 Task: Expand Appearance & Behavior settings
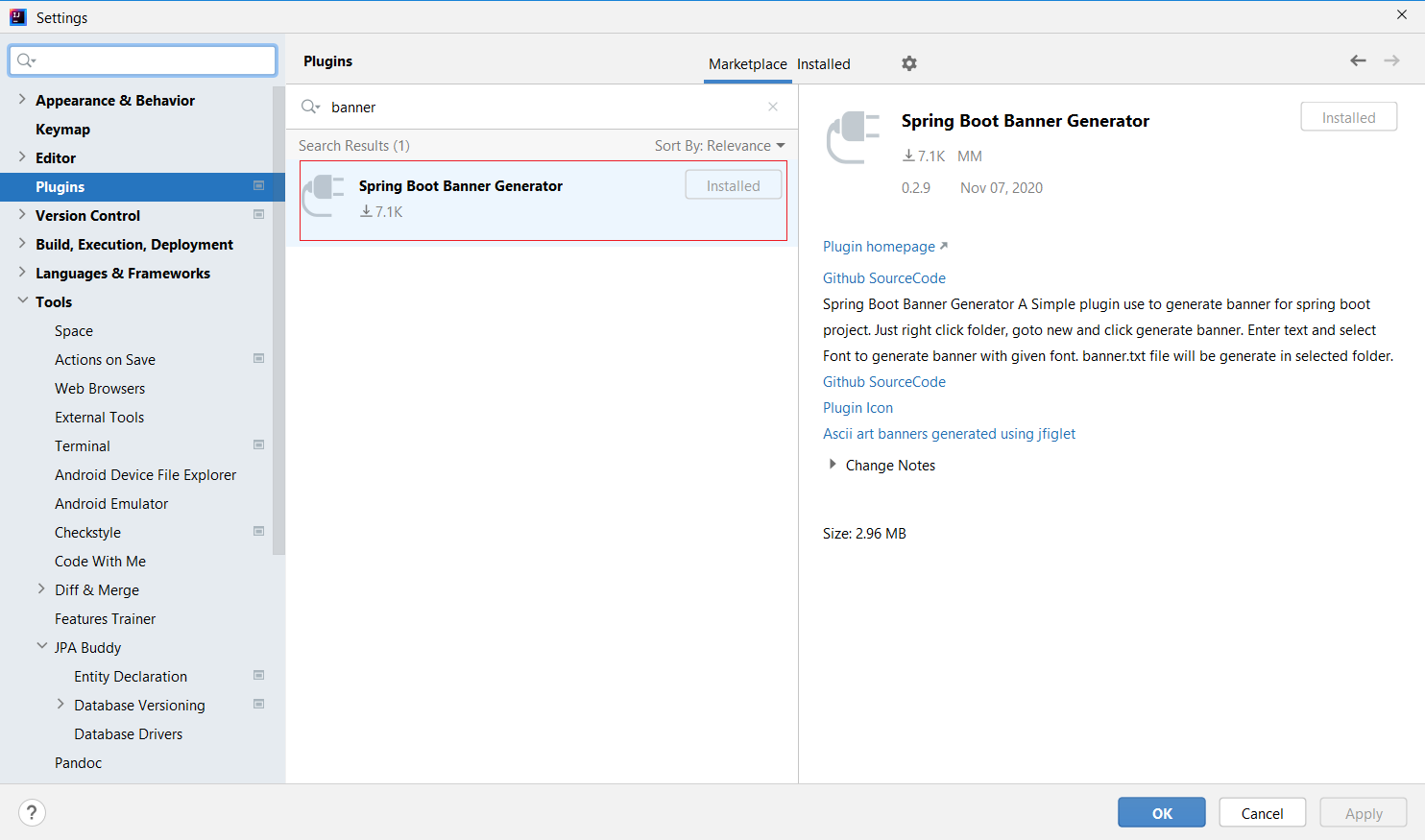(x=22, y=100)
